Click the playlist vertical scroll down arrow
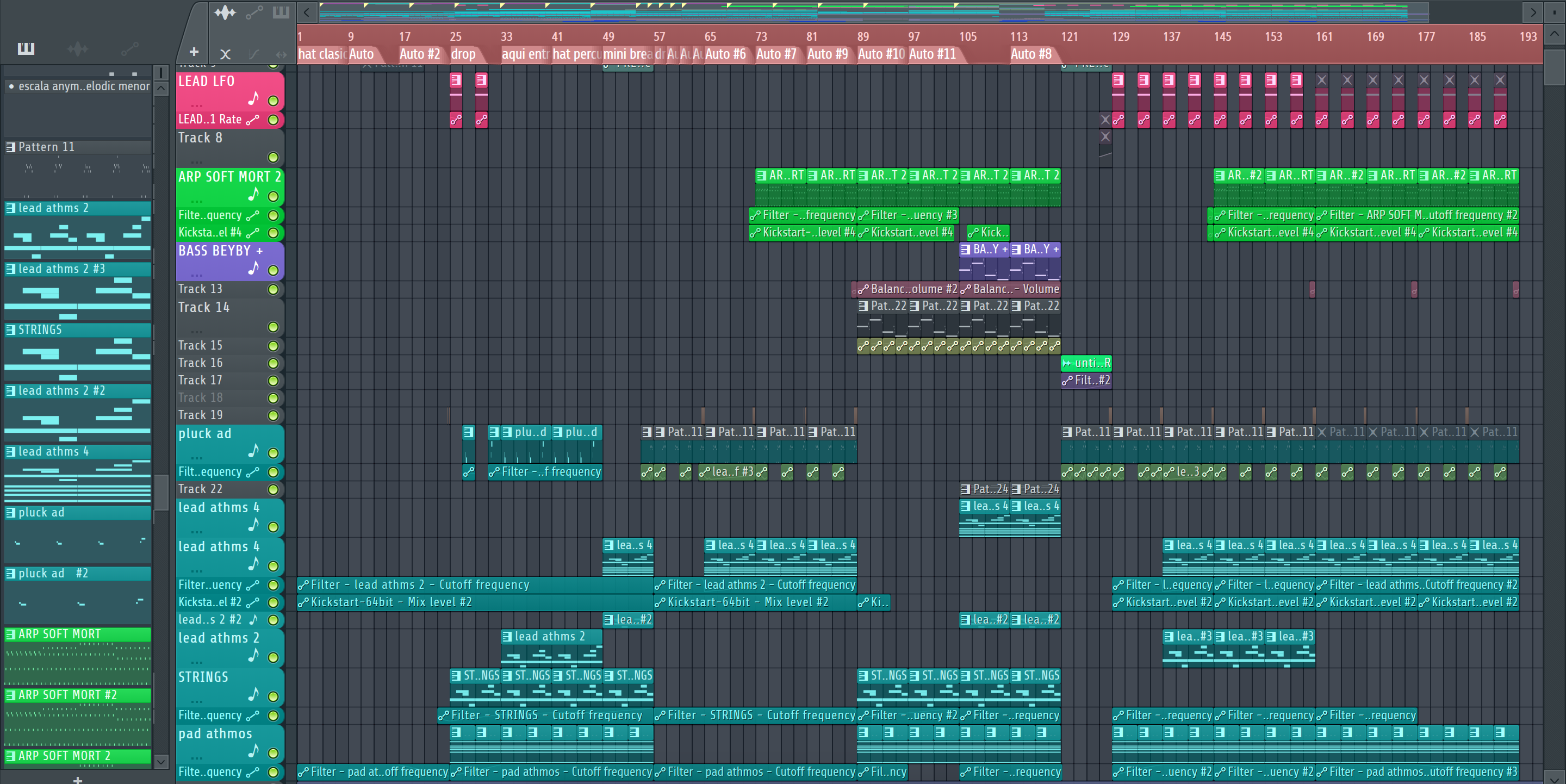This screenshot has width=1566, height=784. pos(1555,777)
